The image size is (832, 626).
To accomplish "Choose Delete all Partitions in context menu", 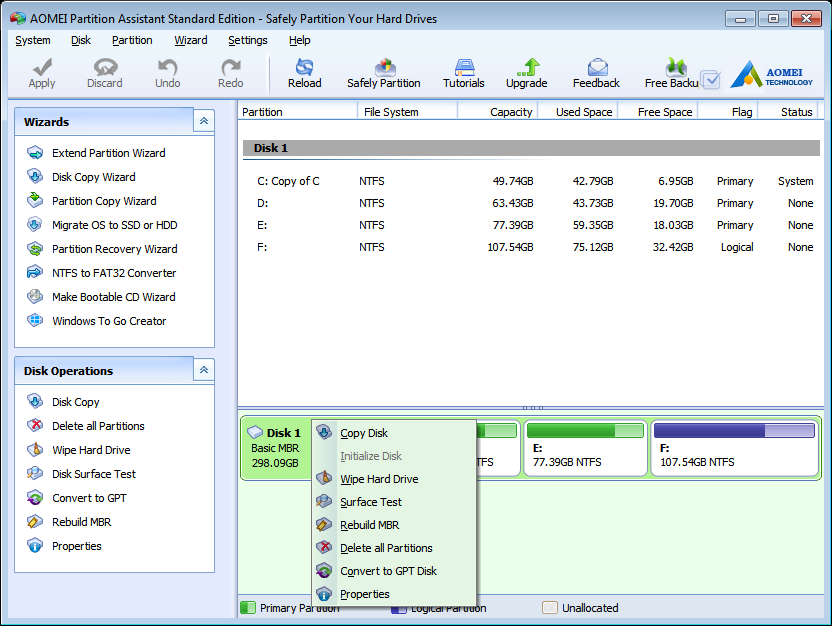I will click(x=394, y=548).
